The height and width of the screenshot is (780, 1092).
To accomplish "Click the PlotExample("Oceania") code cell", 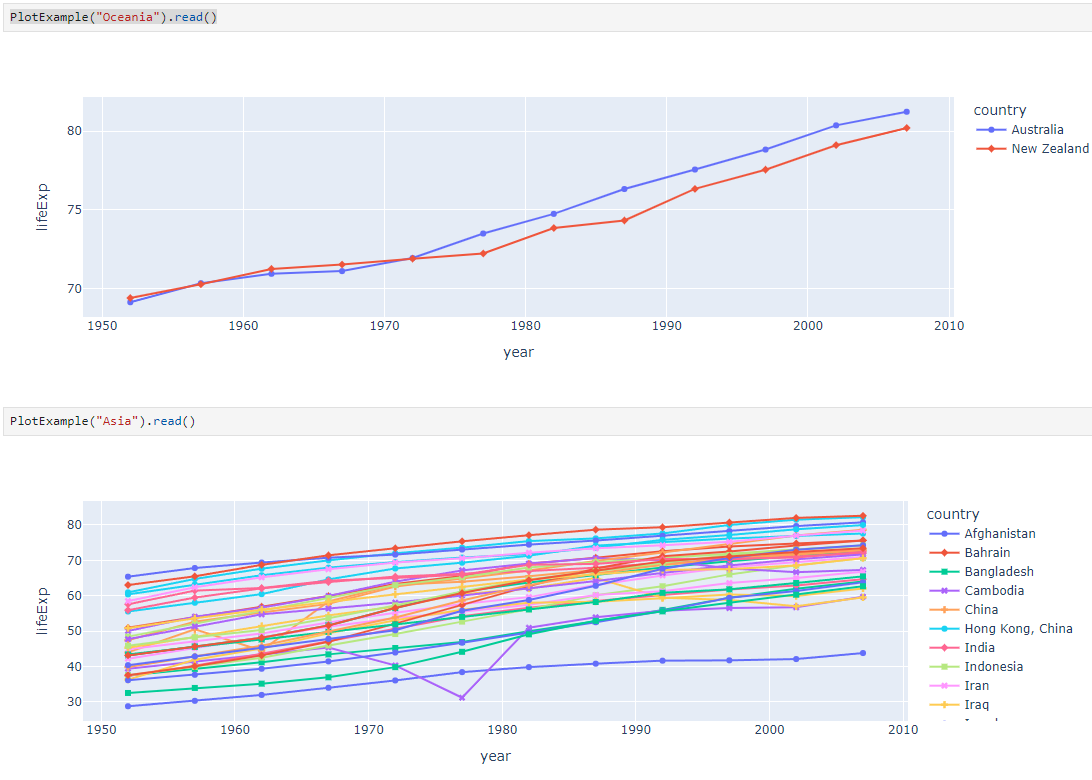I will (547, 17).
